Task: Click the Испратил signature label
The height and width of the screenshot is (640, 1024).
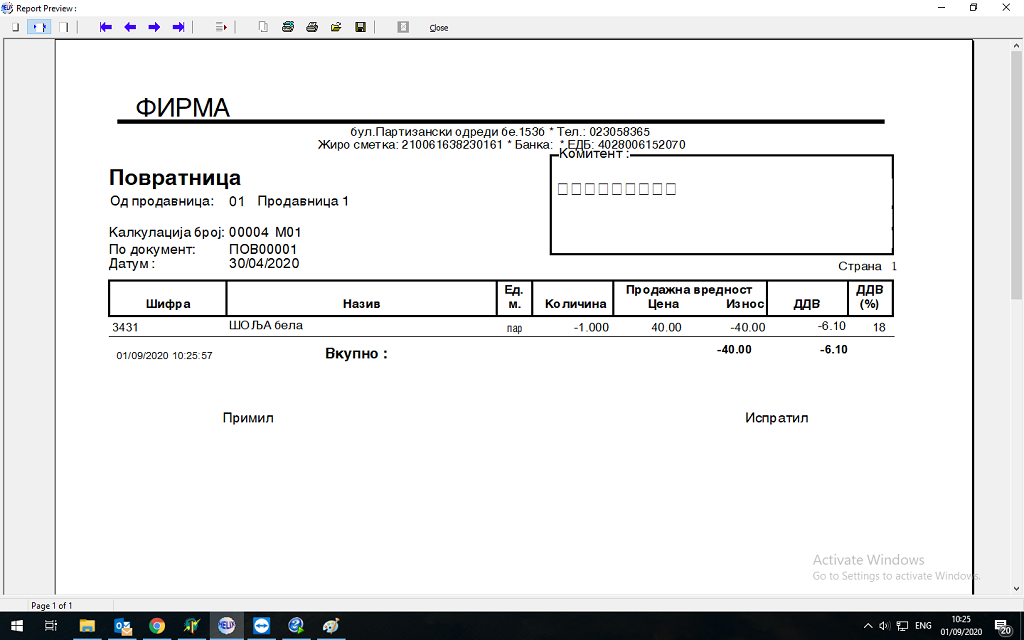Action: pyautogui.click(x=776, y=418)
